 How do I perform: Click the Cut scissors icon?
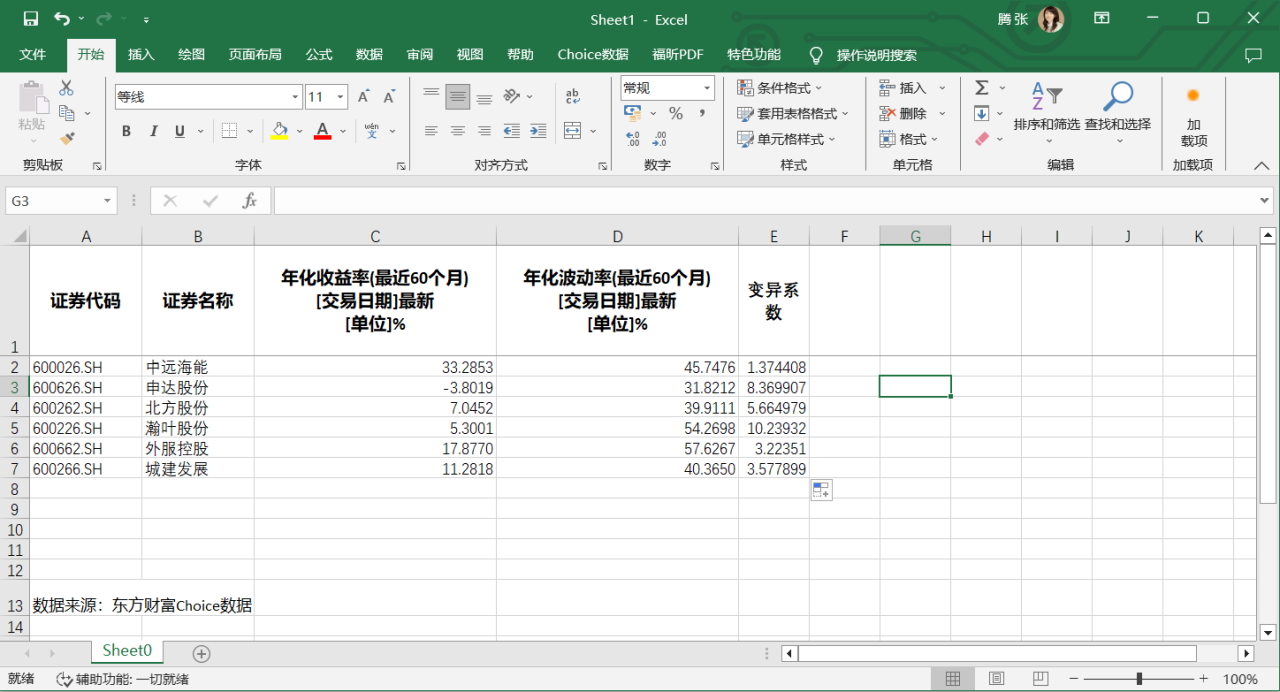tap(67, 88)
